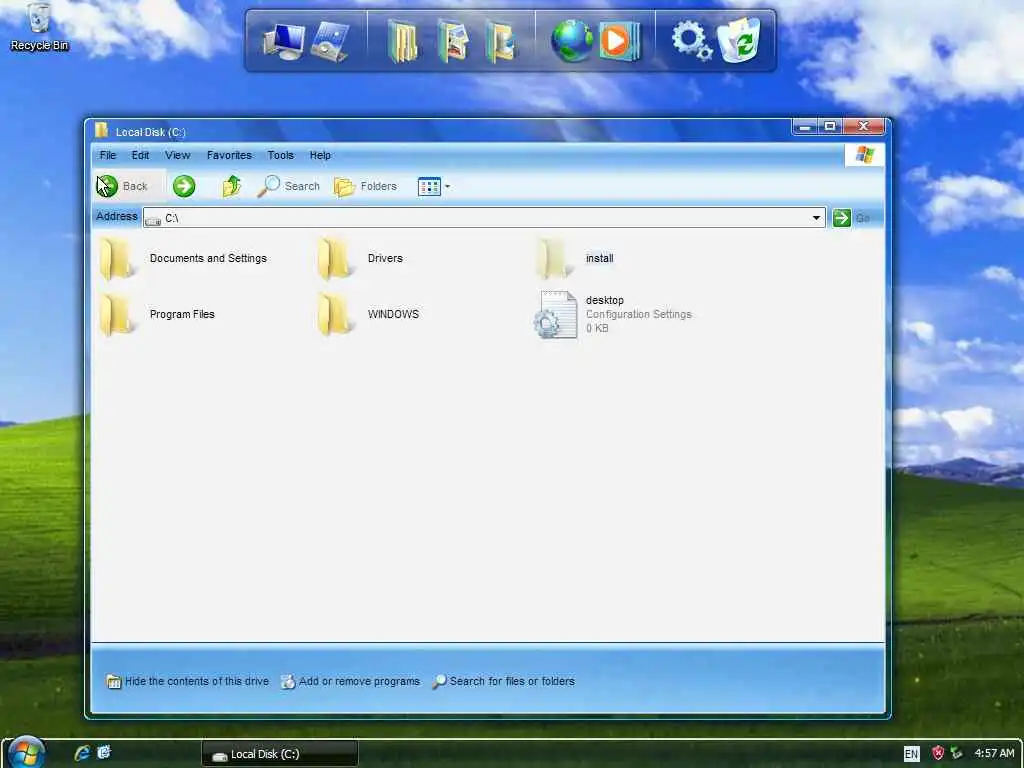Click the EN language indicator

911,754
